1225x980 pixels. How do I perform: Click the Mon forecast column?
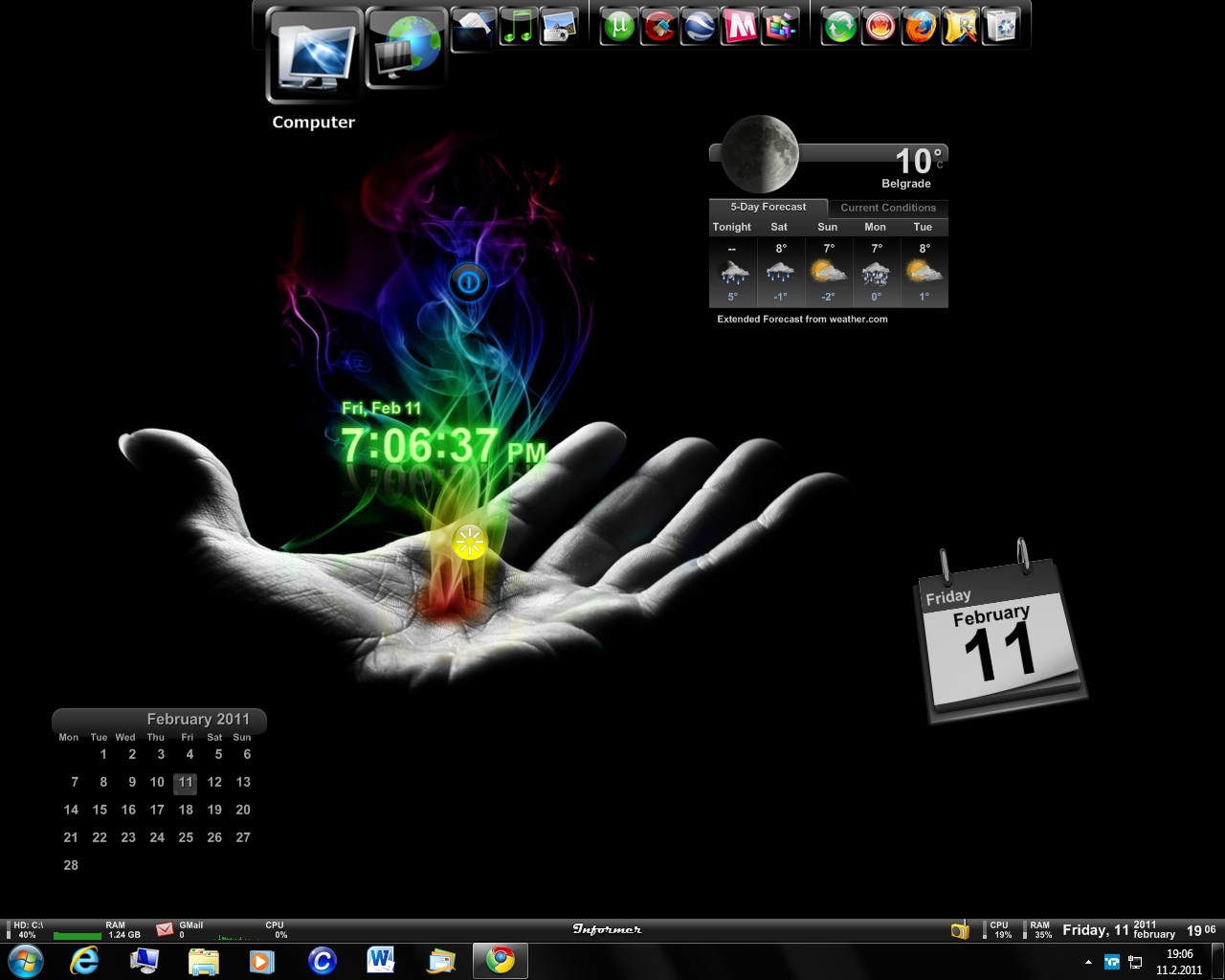point(876,263)
